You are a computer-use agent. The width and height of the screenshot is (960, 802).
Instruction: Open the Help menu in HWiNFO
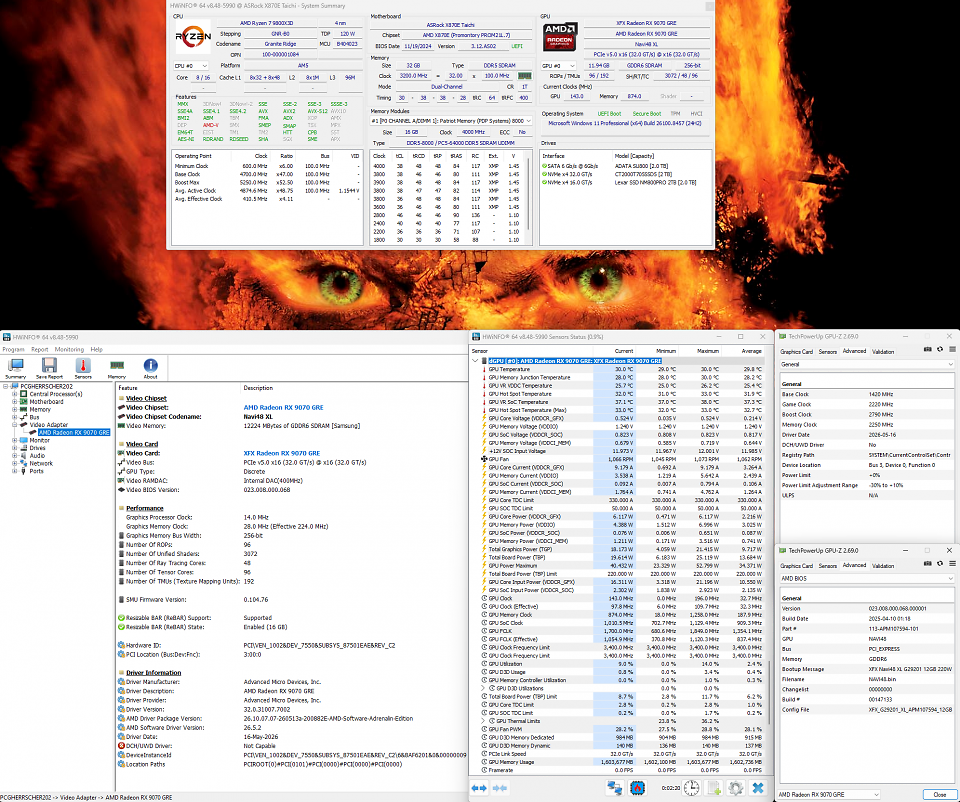pyautogui.click(x=97, y=350)
